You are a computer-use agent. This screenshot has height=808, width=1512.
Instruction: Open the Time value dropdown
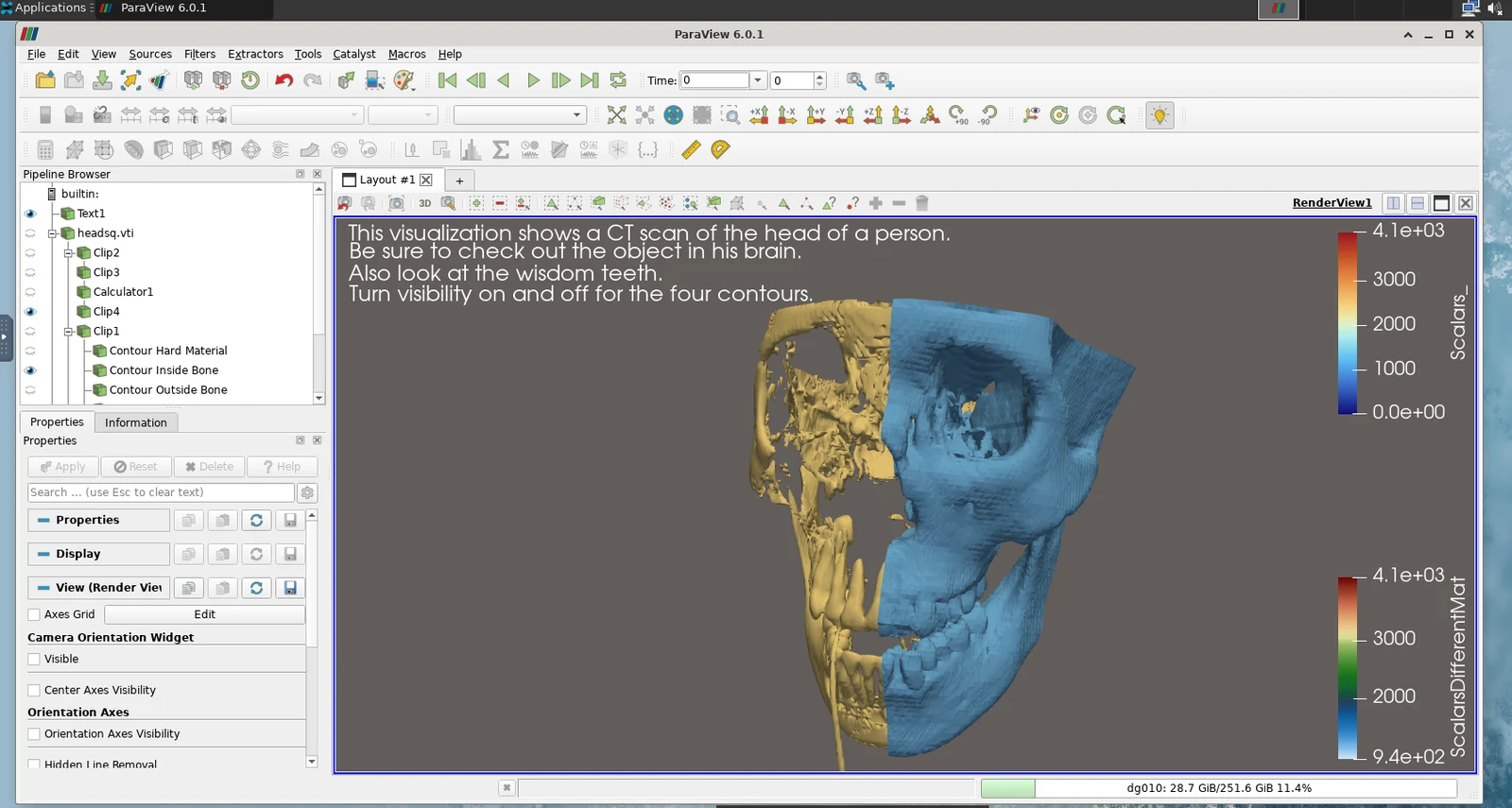[x=757, y=80]
